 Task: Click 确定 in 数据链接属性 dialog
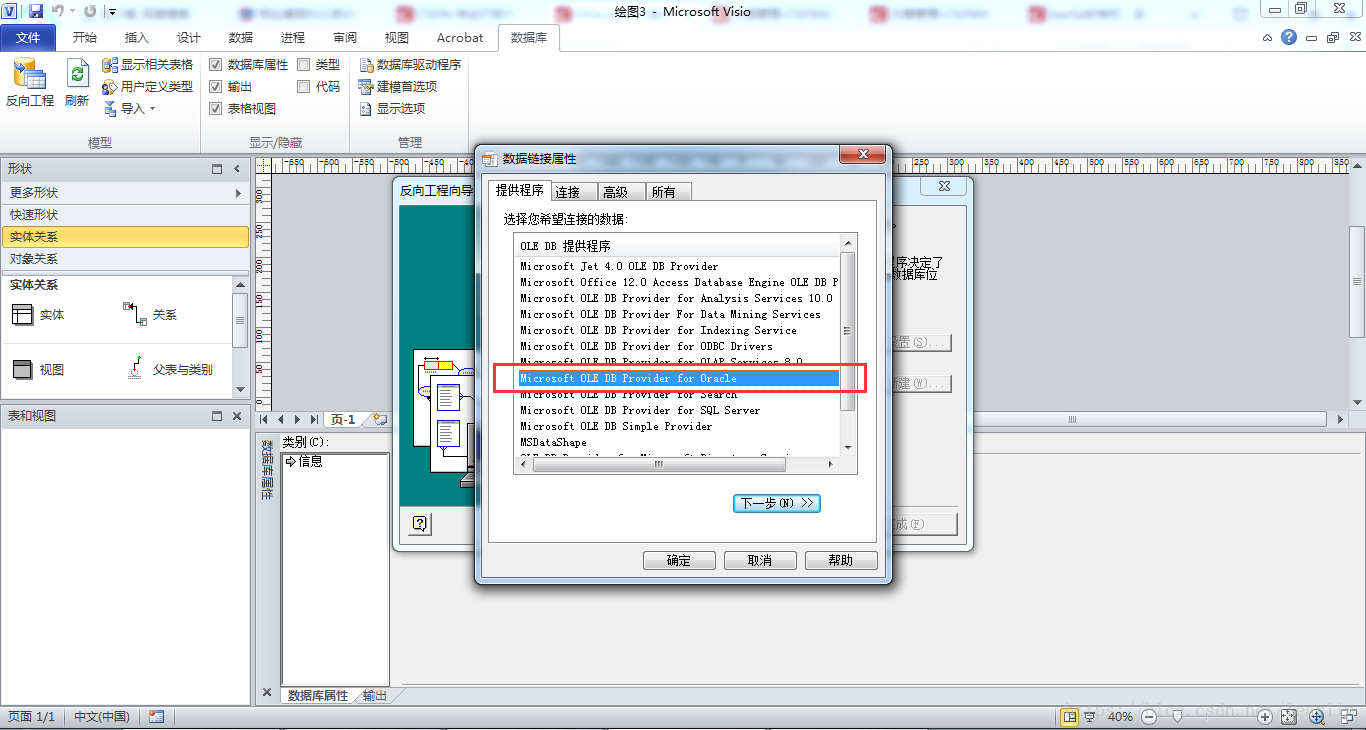[x=679, y=560]
